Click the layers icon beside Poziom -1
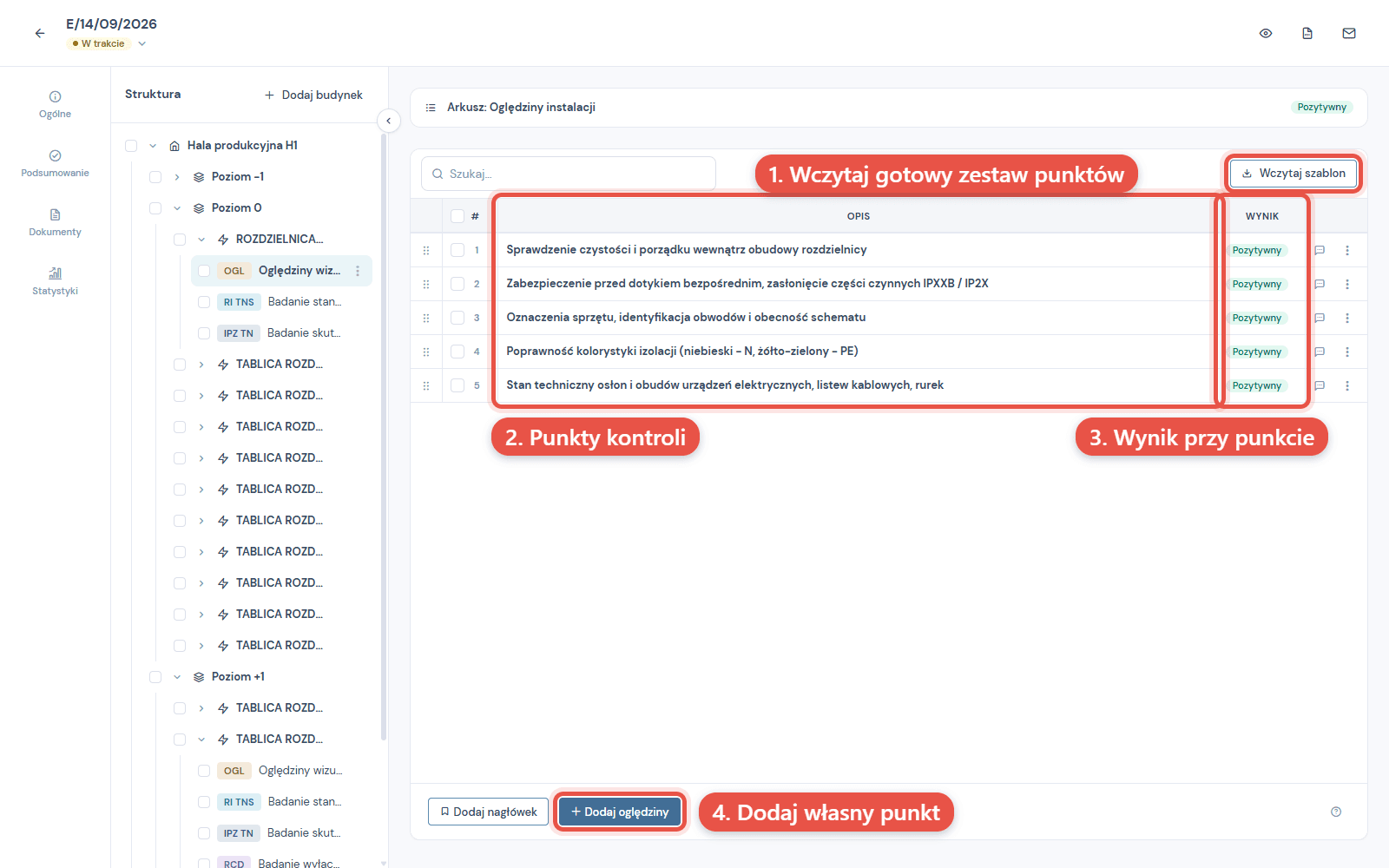 pos(199,177)
